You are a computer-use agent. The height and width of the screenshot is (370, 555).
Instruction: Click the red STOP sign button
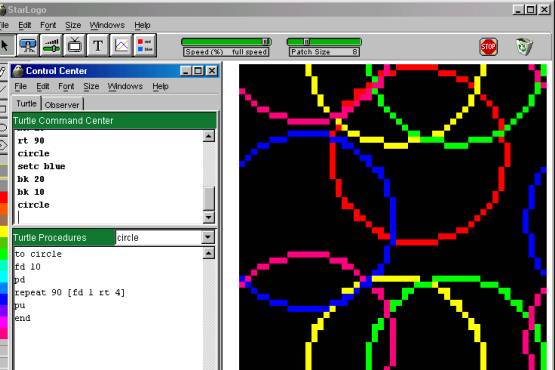pos(488,46)
